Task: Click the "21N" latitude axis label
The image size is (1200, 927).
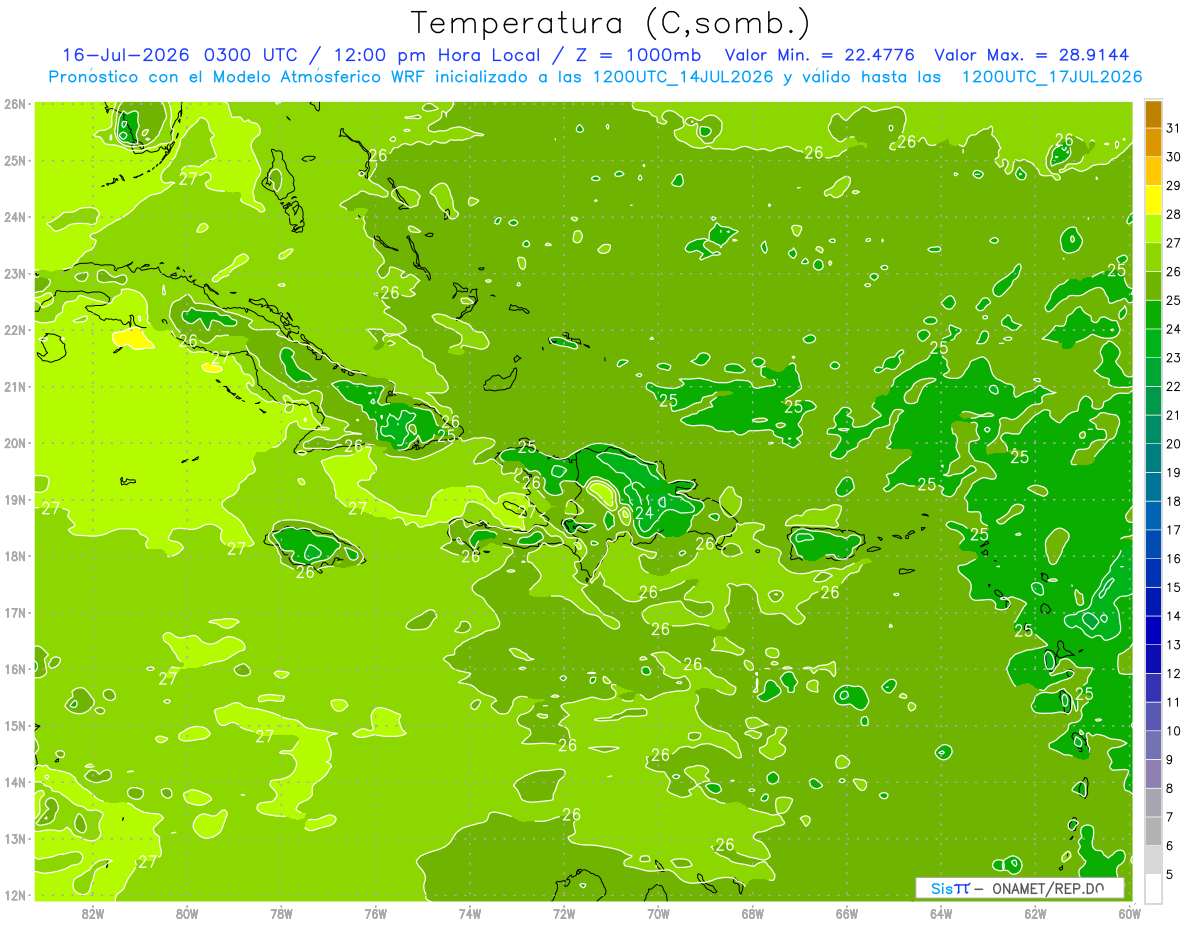Action: click(15, 386)
